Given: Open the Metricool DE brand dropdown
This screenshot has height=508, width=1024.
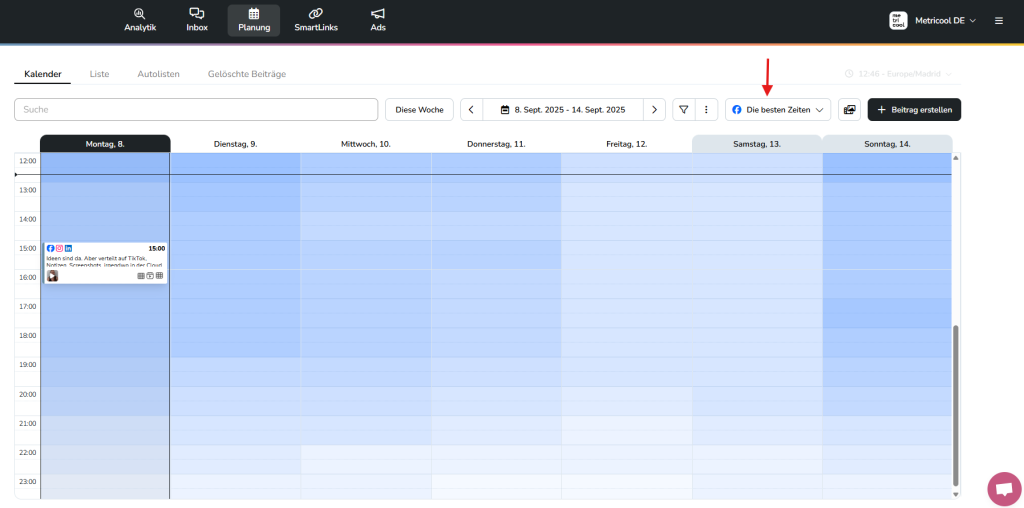Looking at the screenshot, I should pos(932,20).
